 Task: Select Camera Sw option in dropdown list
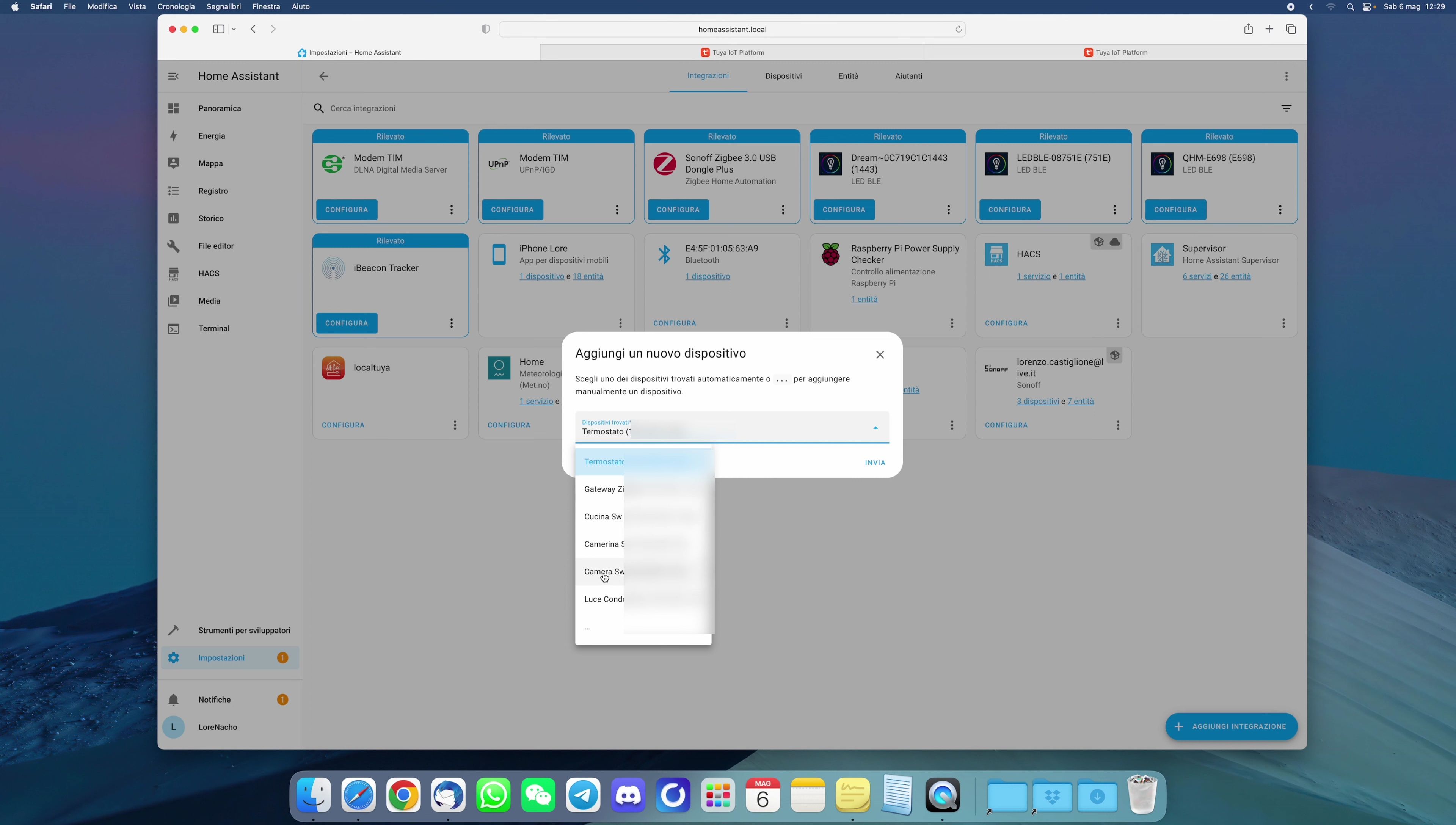coord(643,572)
